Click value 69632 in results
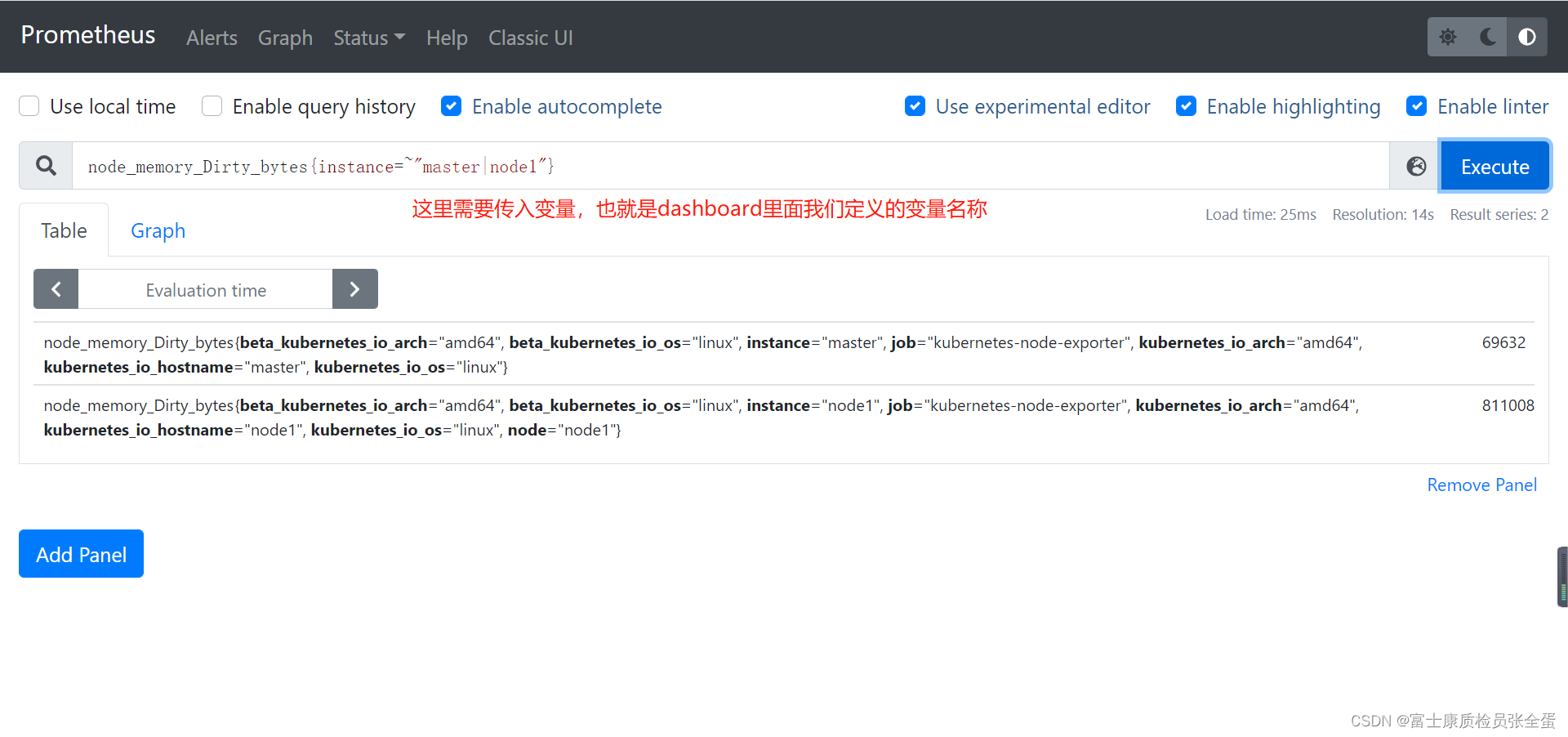Viewport: 1568px width, 737px height. tap(1503, 342)
